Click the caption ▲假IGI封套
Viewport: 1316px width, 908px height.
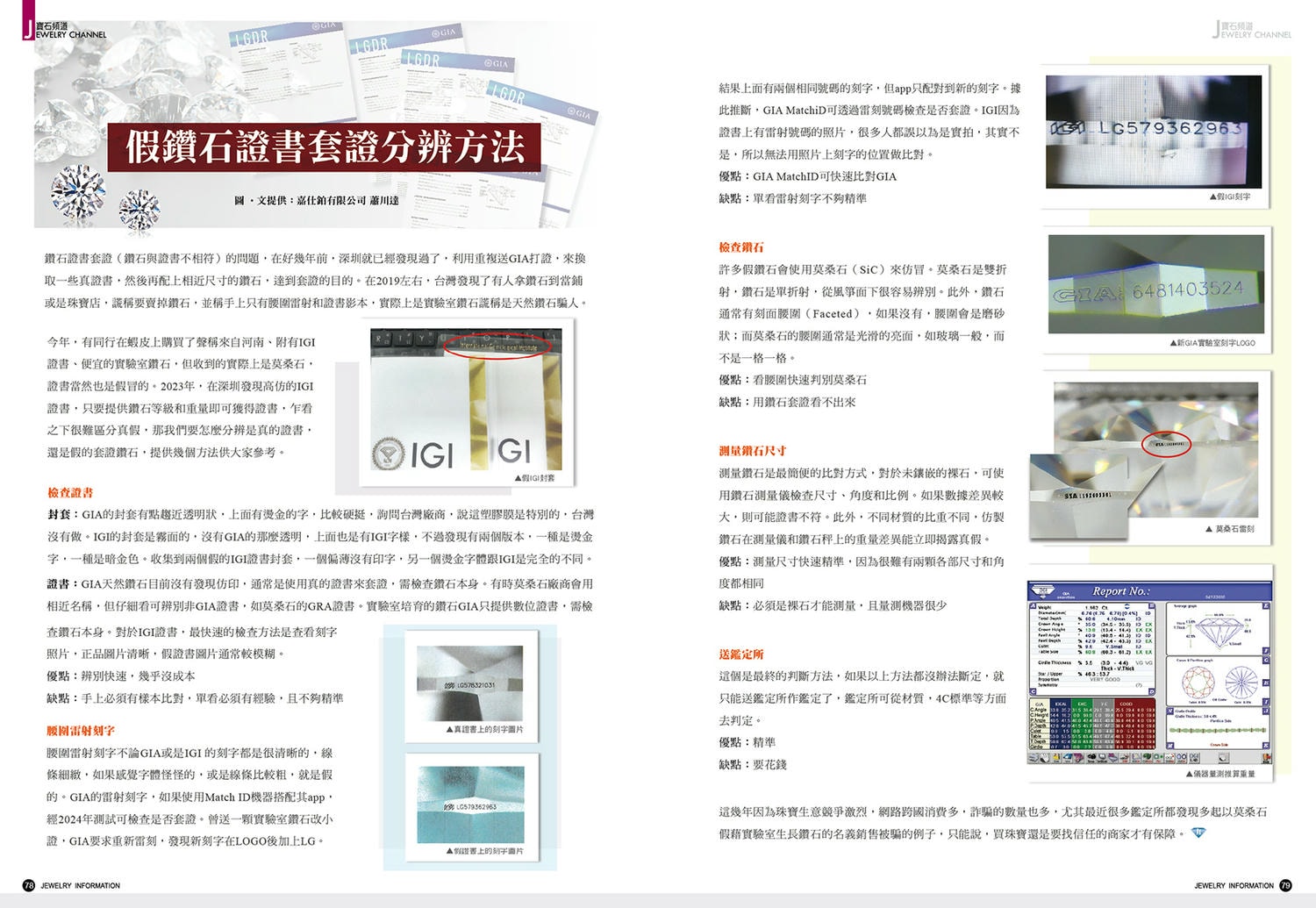[x=534, y=478]
